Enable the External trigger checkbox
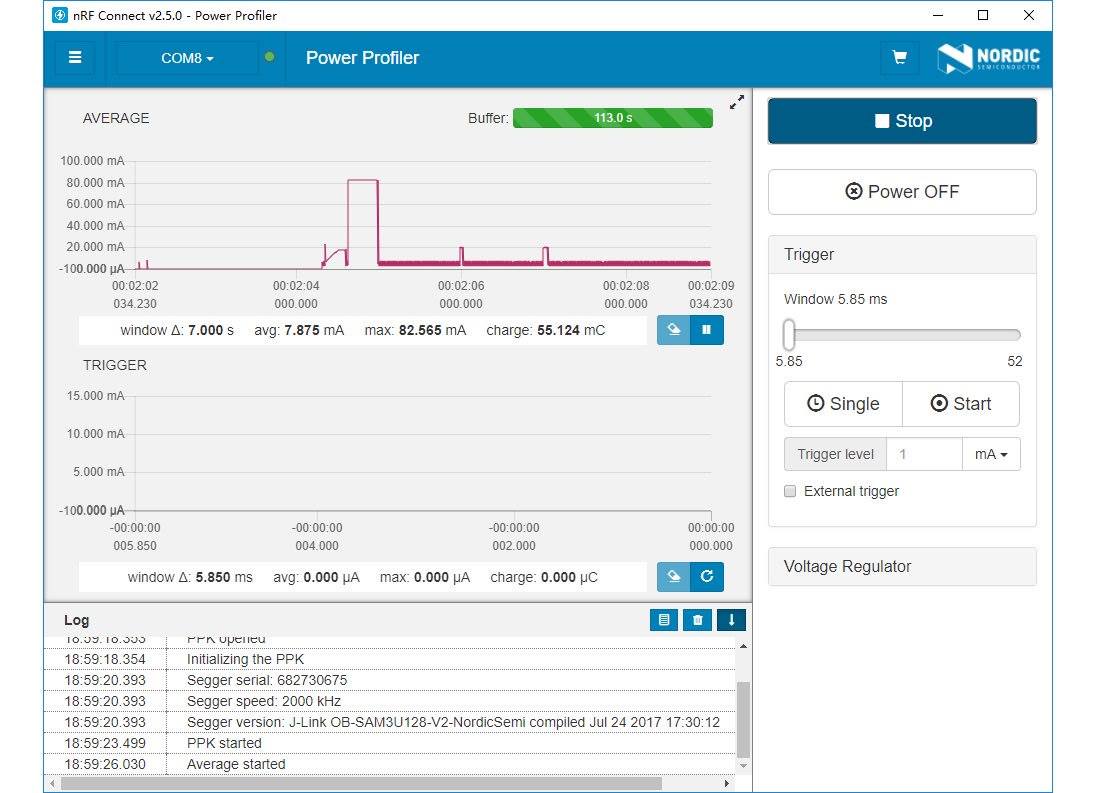The height and width of the screenshot is (793, 1096). [790, 491]
